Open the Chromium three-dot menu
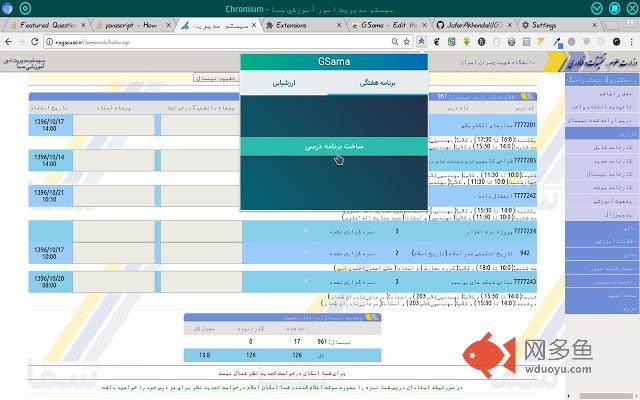640x400 pixels. click(631, 41)
